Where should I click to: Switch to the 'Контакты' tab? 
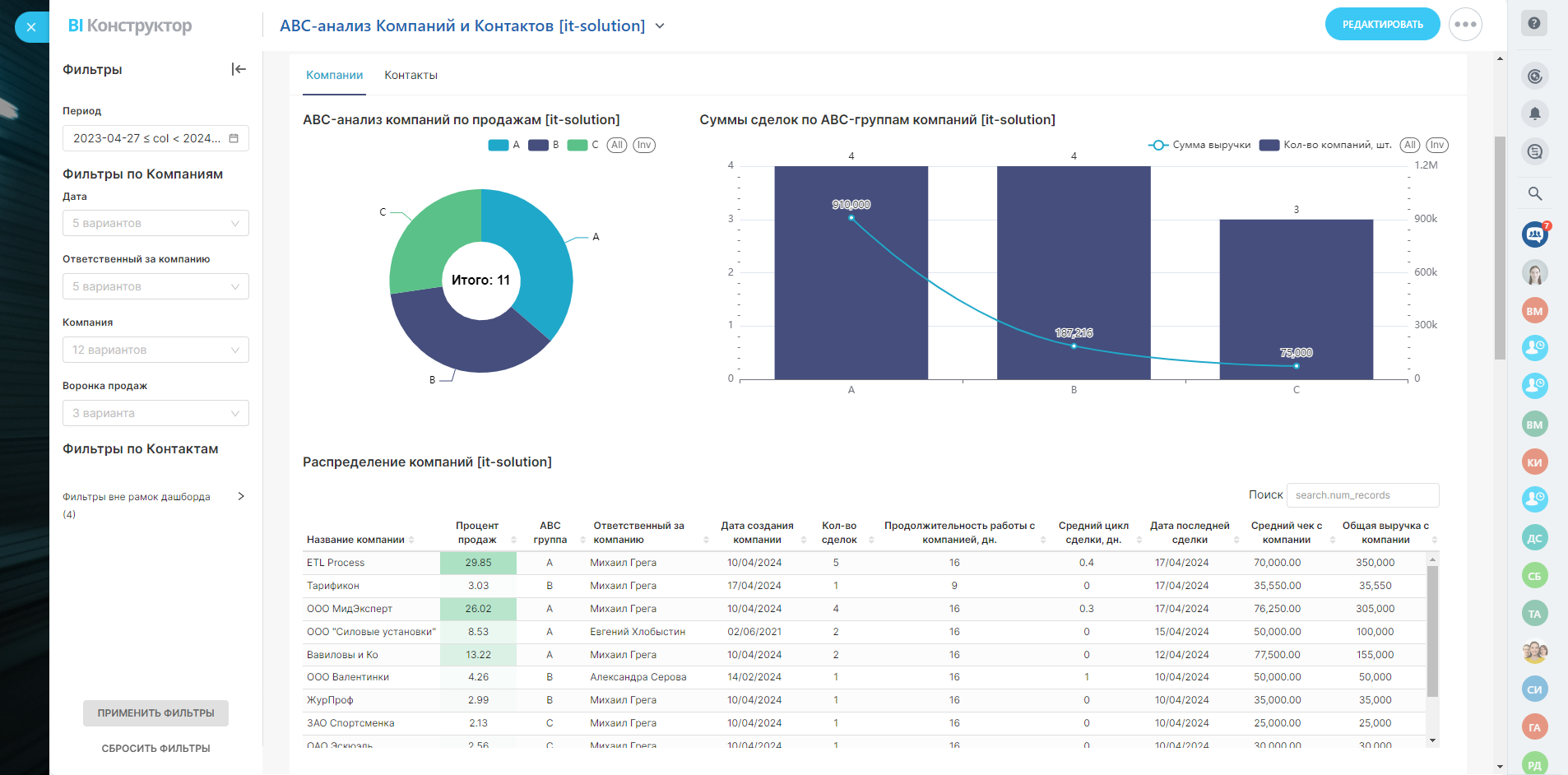411,75
